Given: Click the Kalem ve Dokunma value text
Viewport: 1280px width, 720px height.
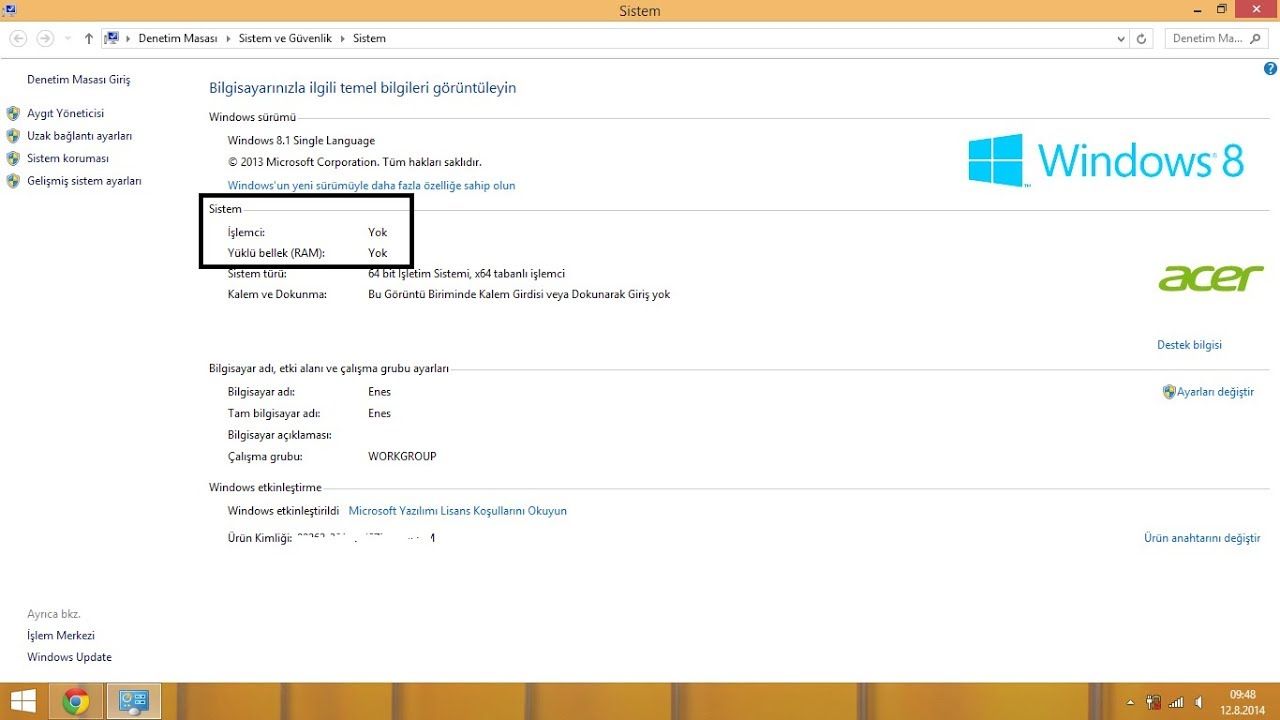Looking at the screenshot, I should click(519, 295).
